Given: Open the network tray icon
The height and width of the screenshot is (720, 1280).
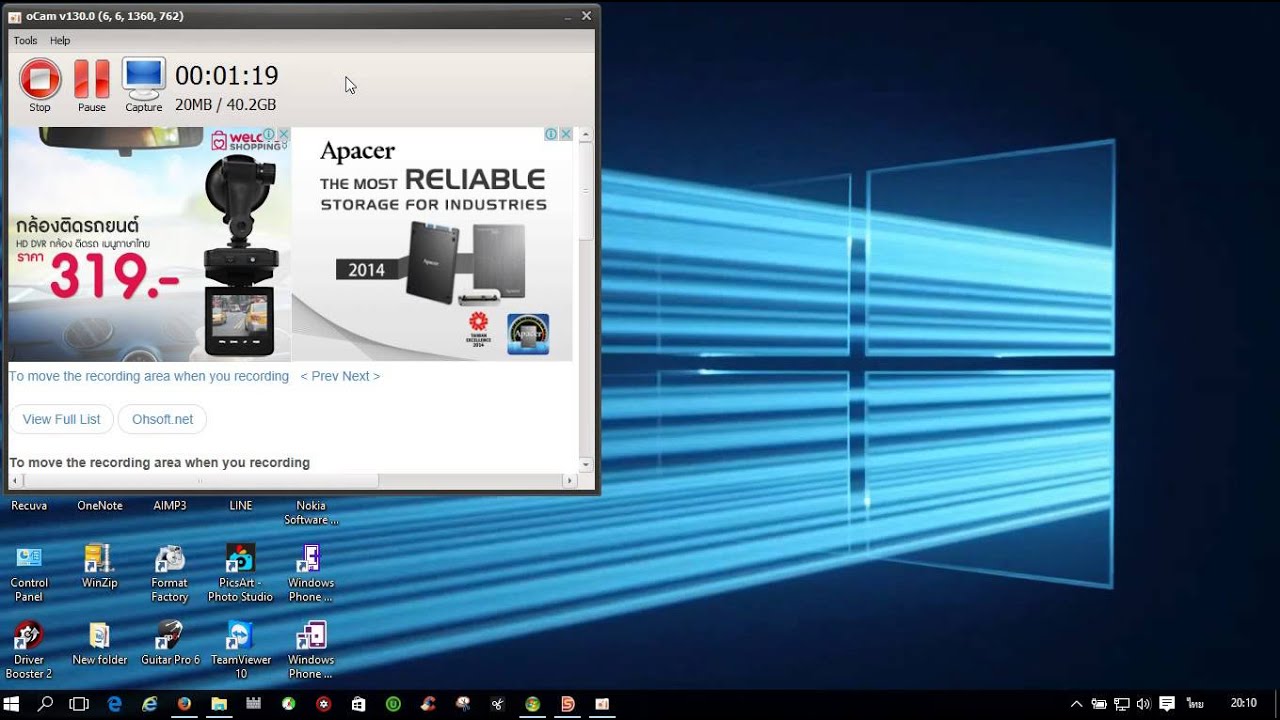Looking at the screenshot, I should [1122, 704].
